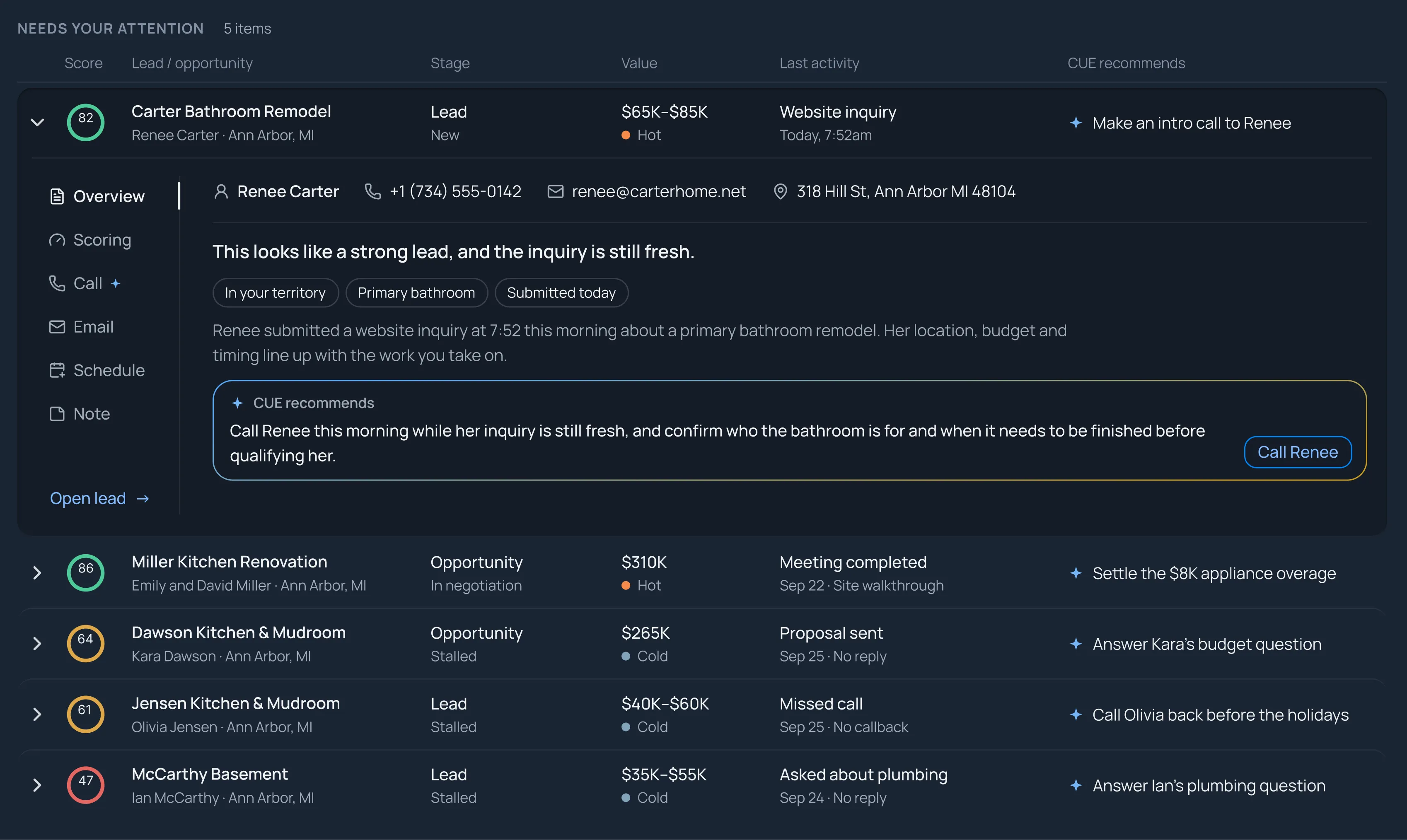Click Answer Kara's budget question recommendation

[1206, 644]
